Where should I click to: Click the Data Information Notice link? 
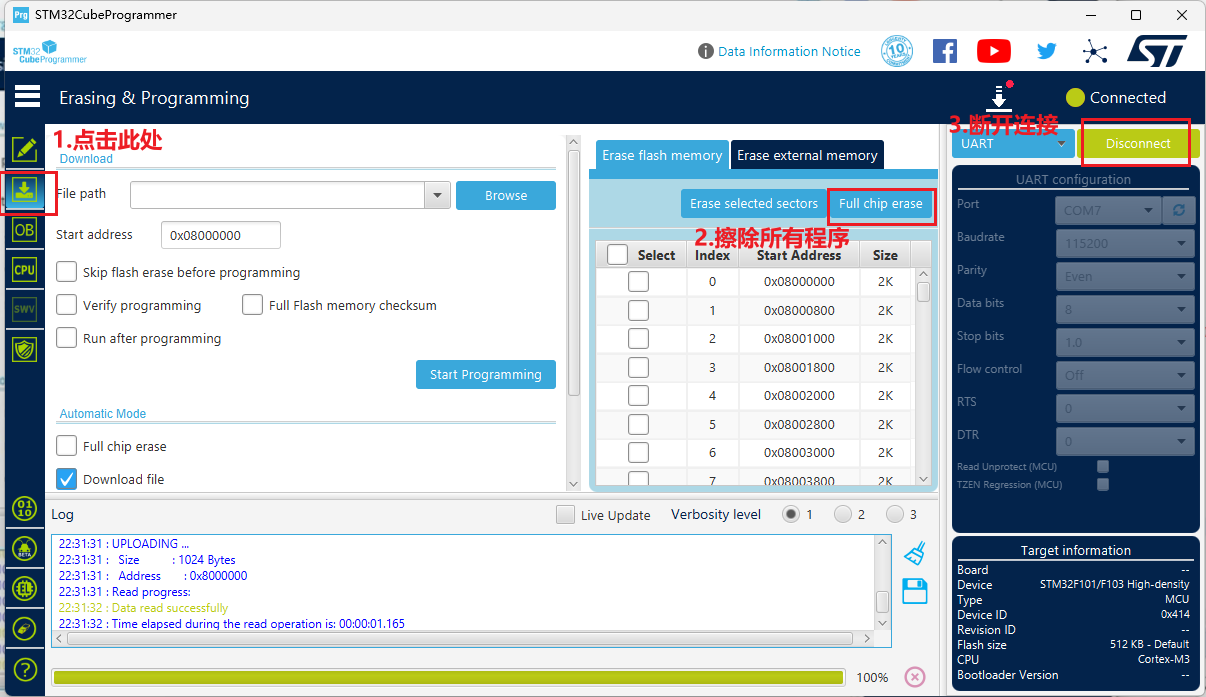[x=789, y=51]
